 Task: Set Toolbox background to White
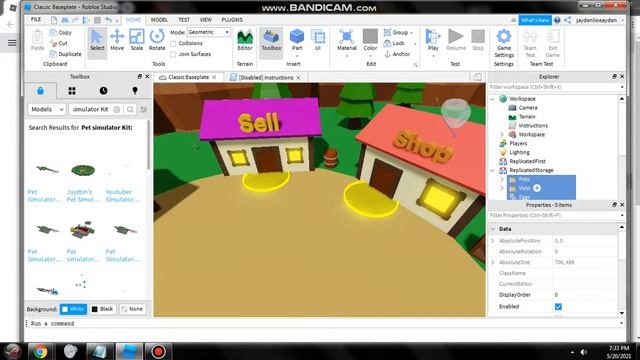coord(73,309)
